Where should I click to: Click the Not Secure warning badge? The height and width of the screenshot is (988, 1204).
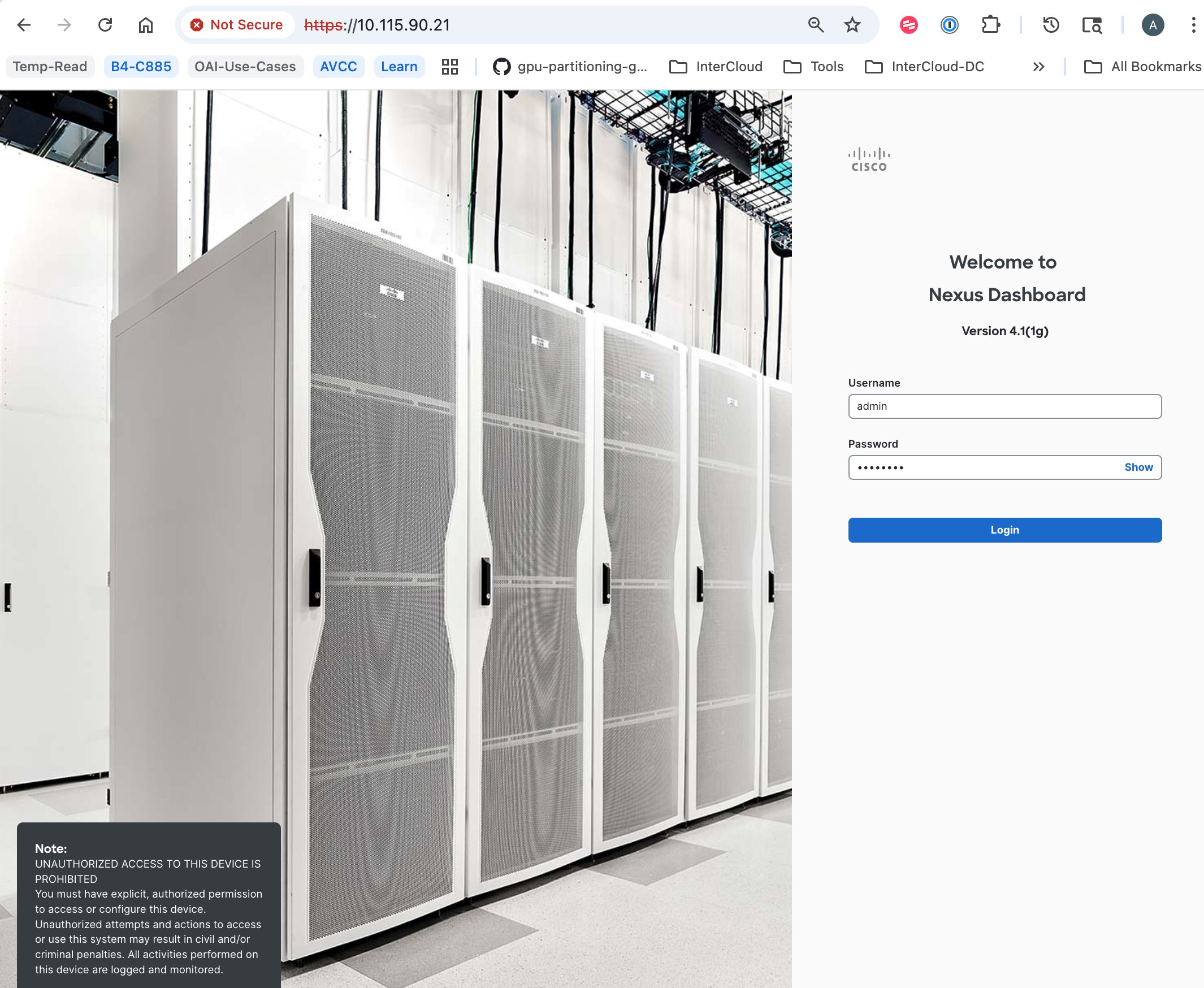click(x=237, y=24)
